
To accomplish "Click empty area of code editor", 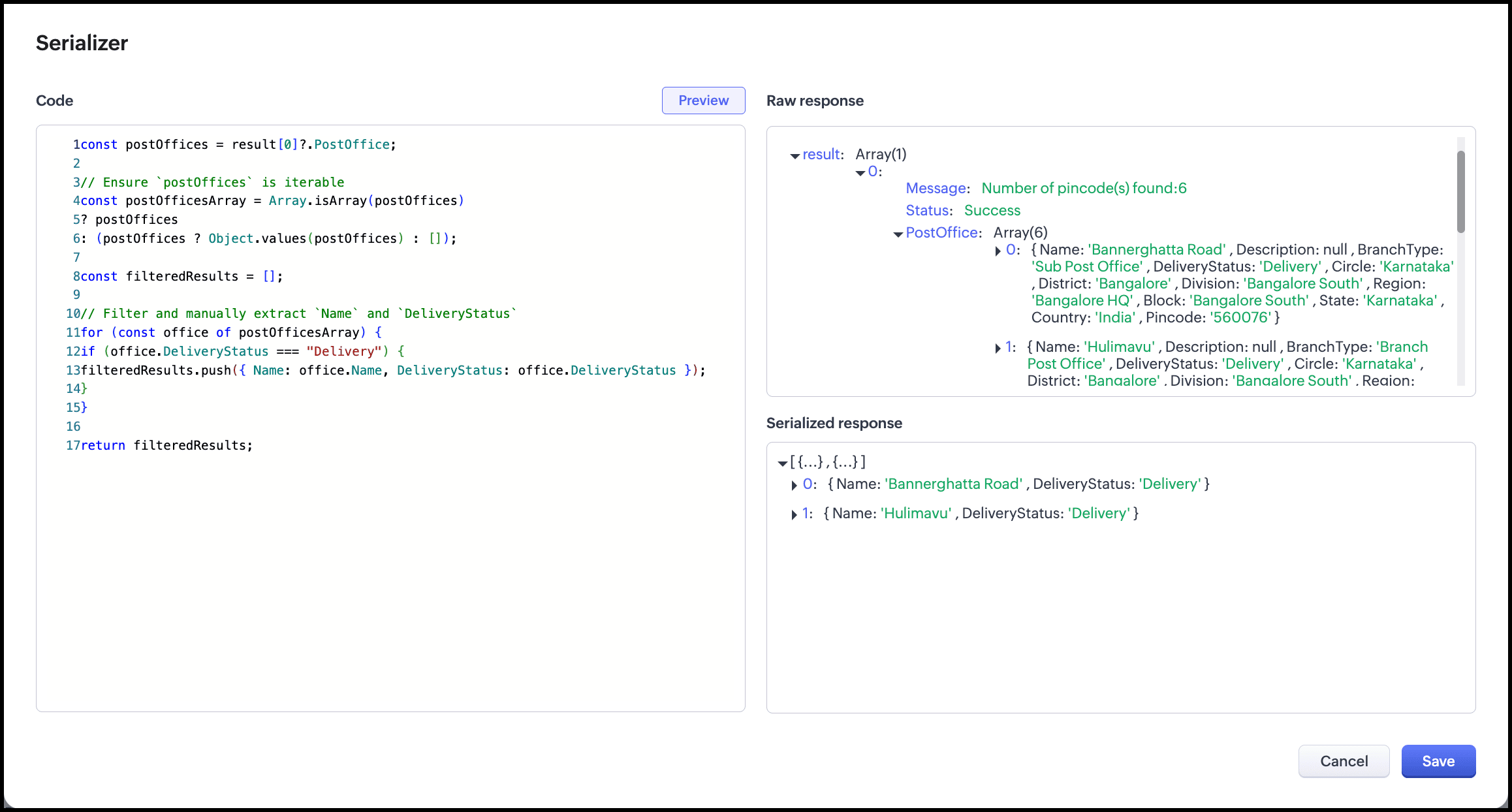I will point(392,587).
